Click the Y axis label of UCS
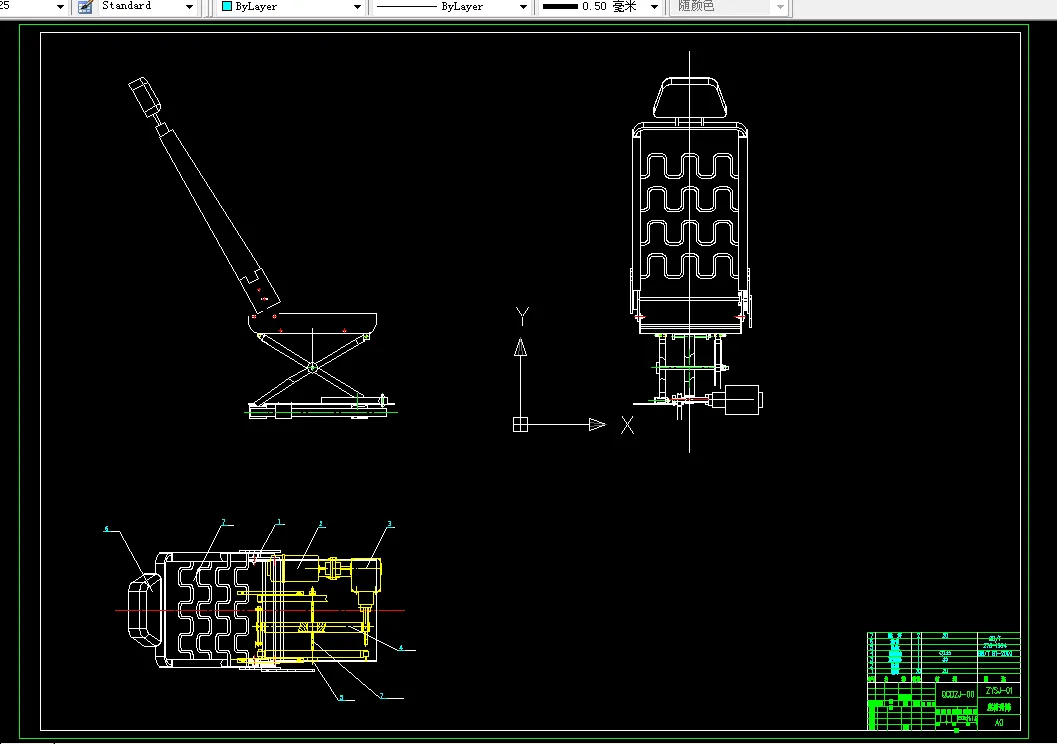Screen dimensions: 1057x744 522,315
